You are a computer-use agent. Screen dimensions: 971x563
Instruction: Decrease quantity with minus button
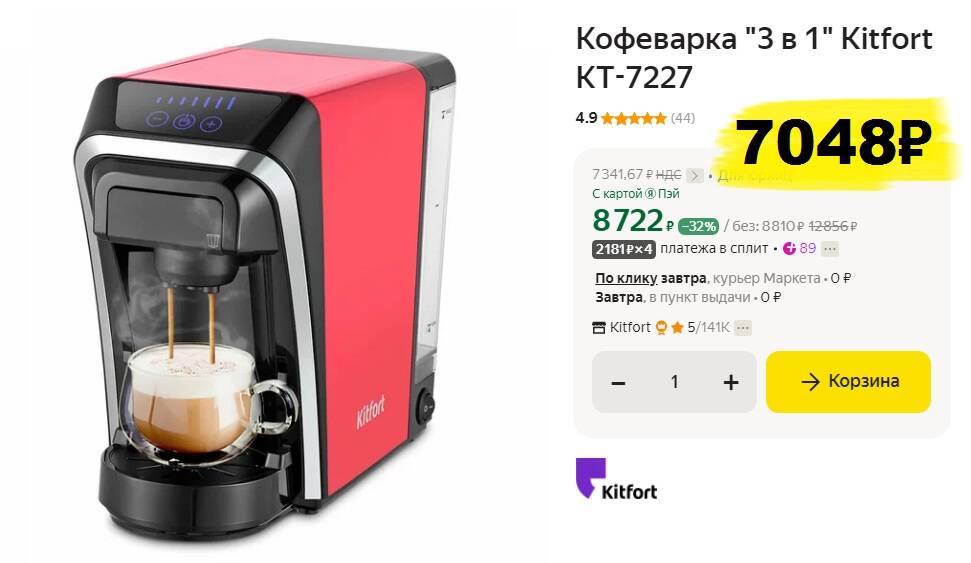coord(618,383)
